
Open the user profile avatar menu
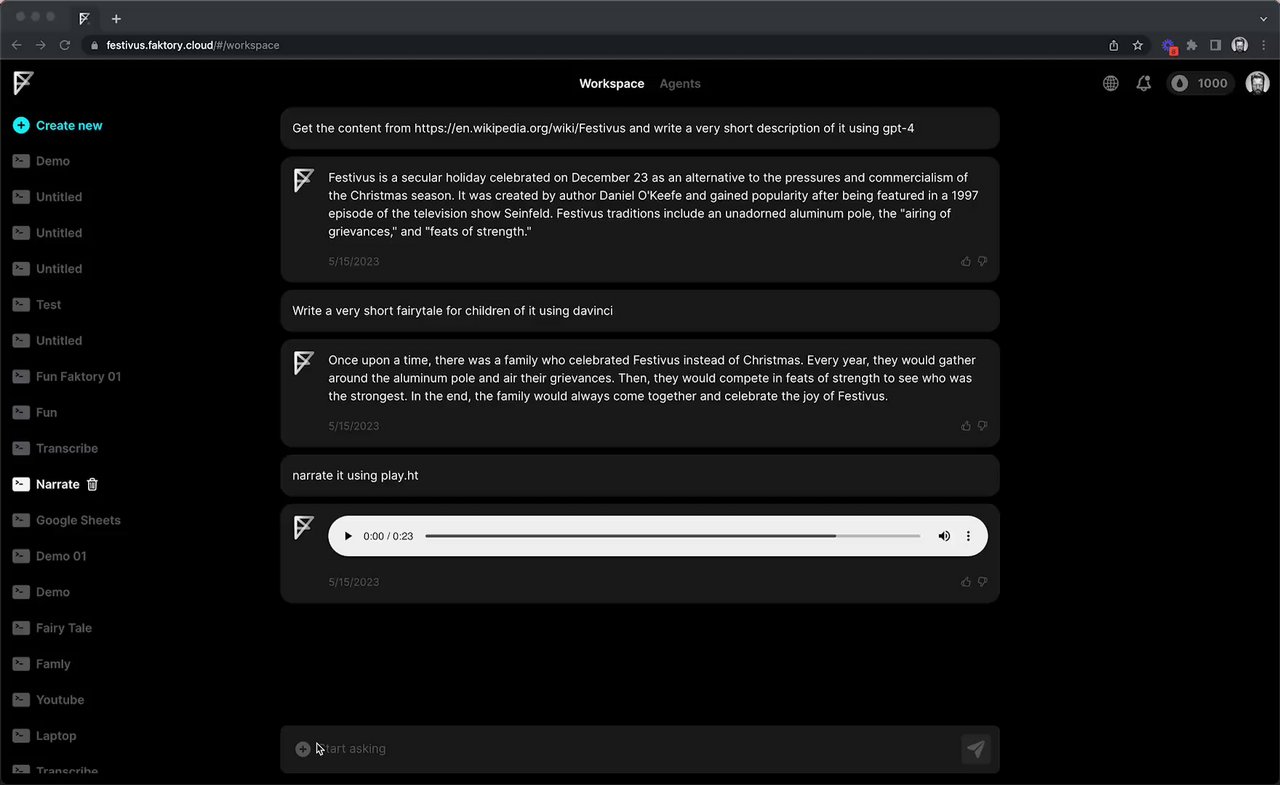coord(1257,84)
